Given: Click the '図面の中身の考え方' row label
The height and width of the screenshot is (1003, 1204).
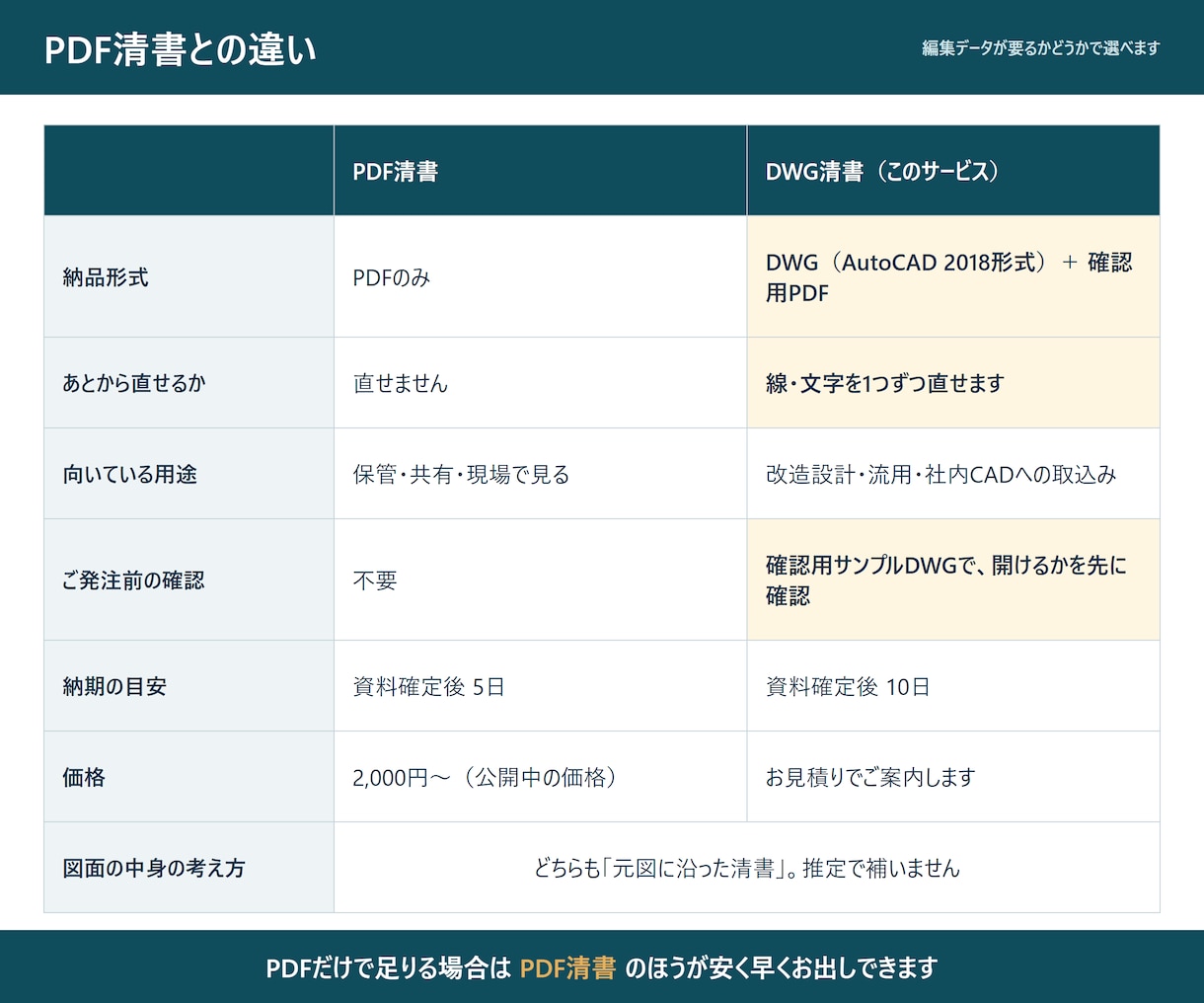Looking at the screenshot, I should click(188, 868).
